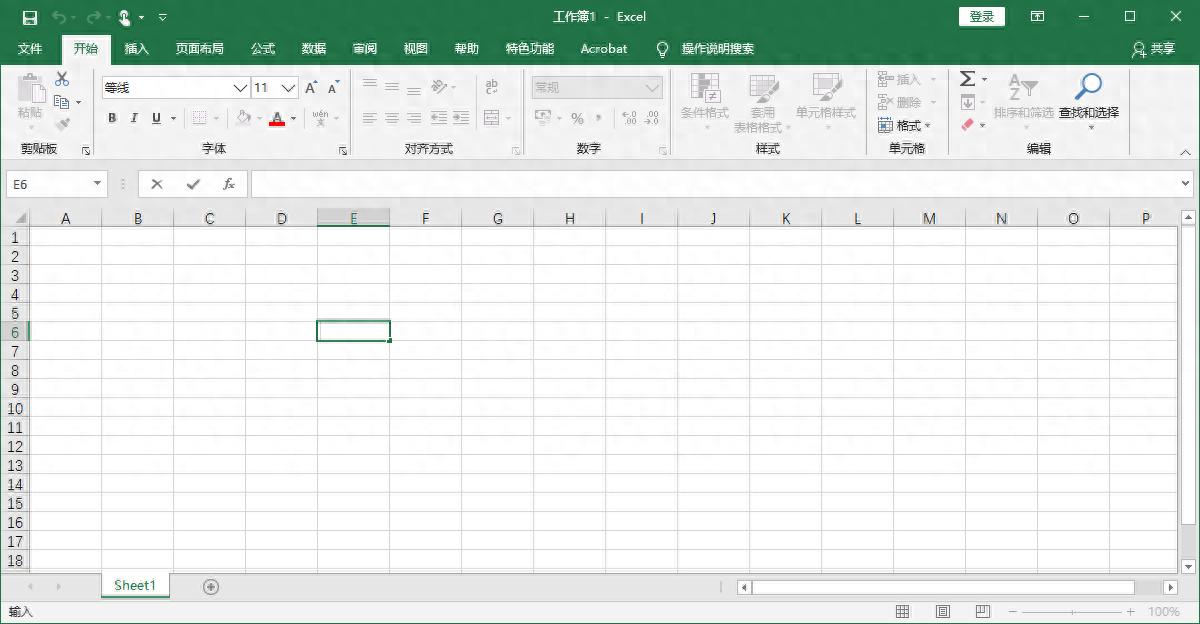
Task: Click the red font color A icon
Action: click(x=277, y=118)
